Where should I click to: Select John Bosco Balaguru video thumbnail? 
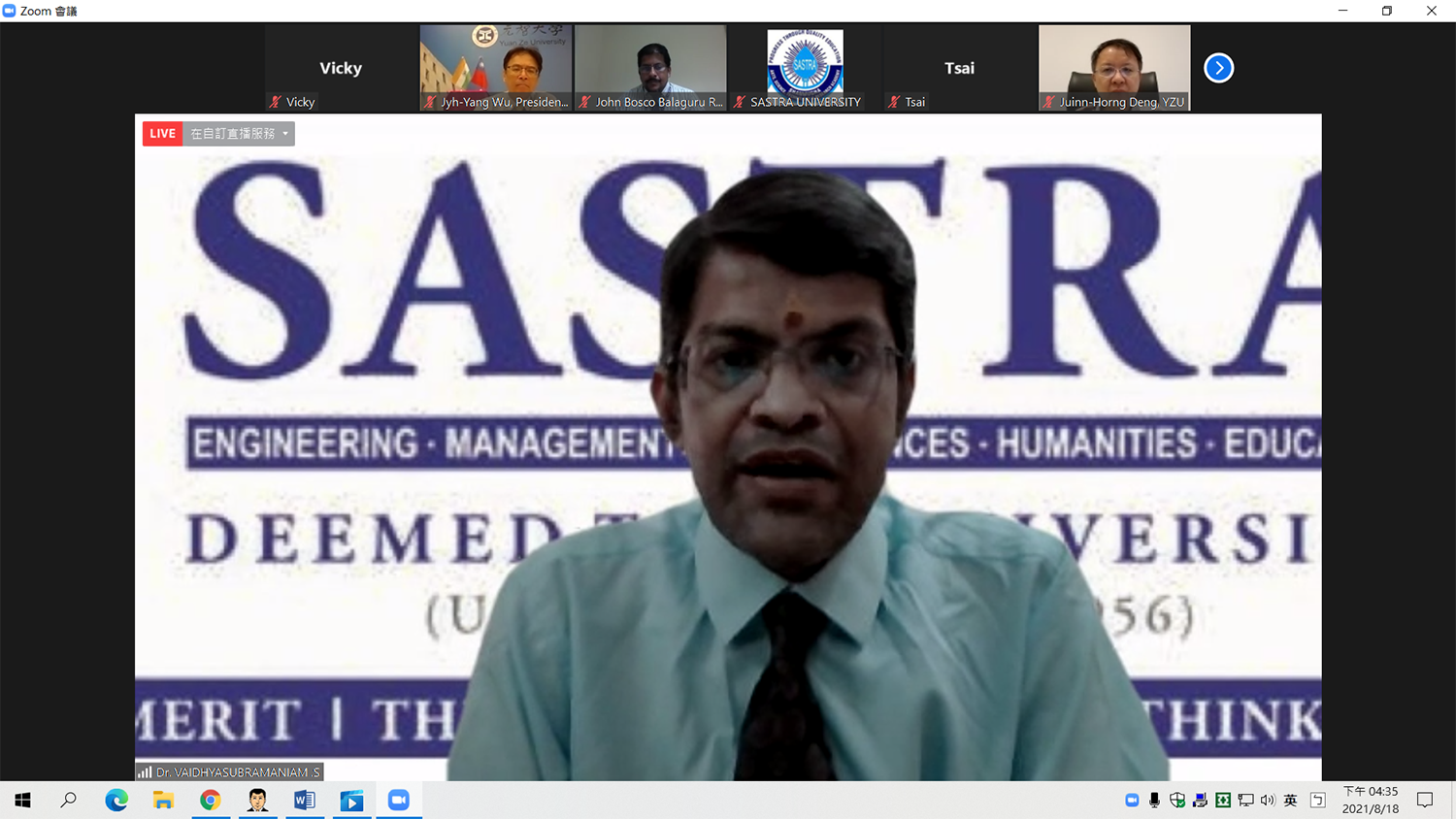(650, 68)
